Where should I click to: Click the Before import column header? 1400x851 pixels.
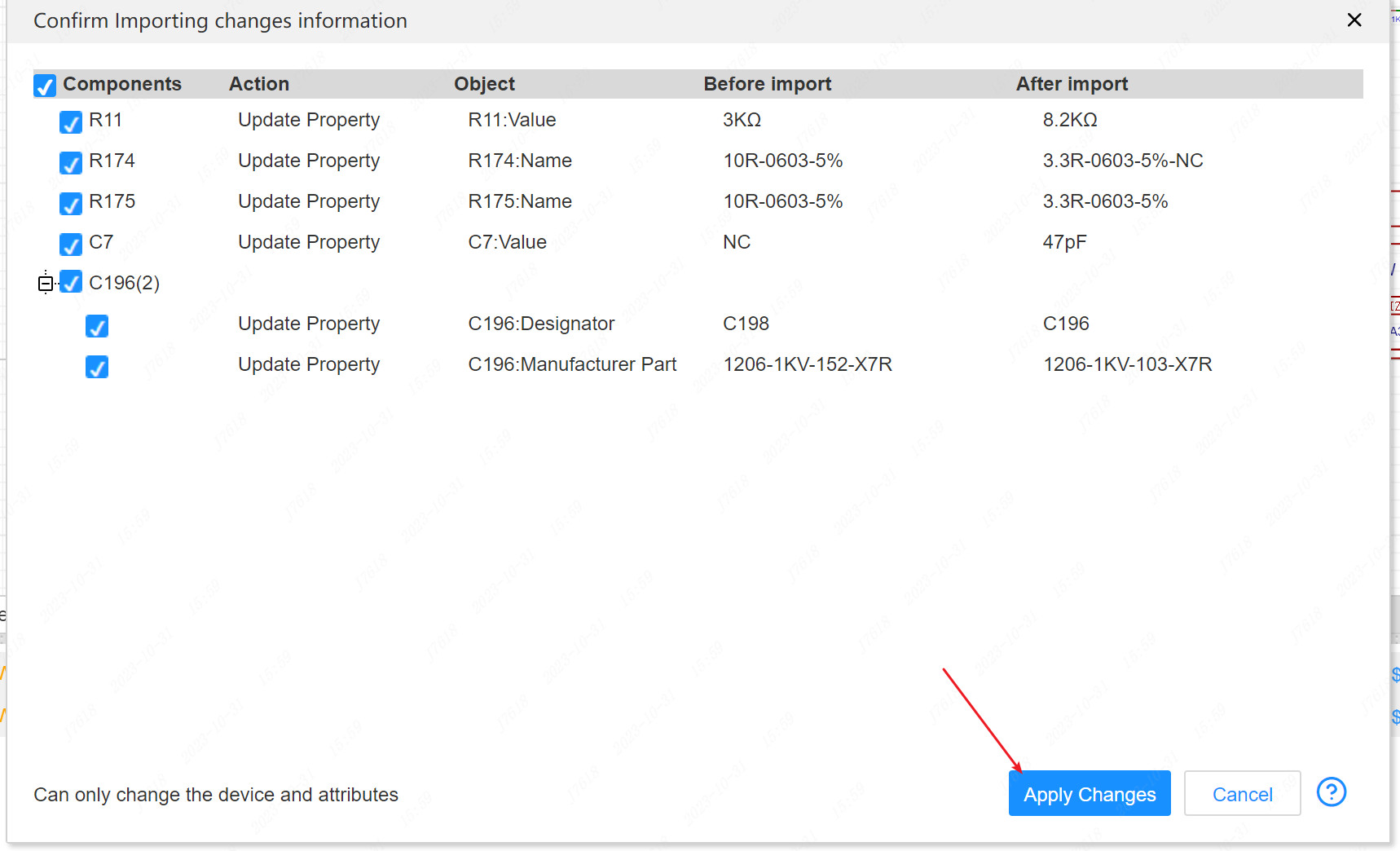click(x=767, y=84)
